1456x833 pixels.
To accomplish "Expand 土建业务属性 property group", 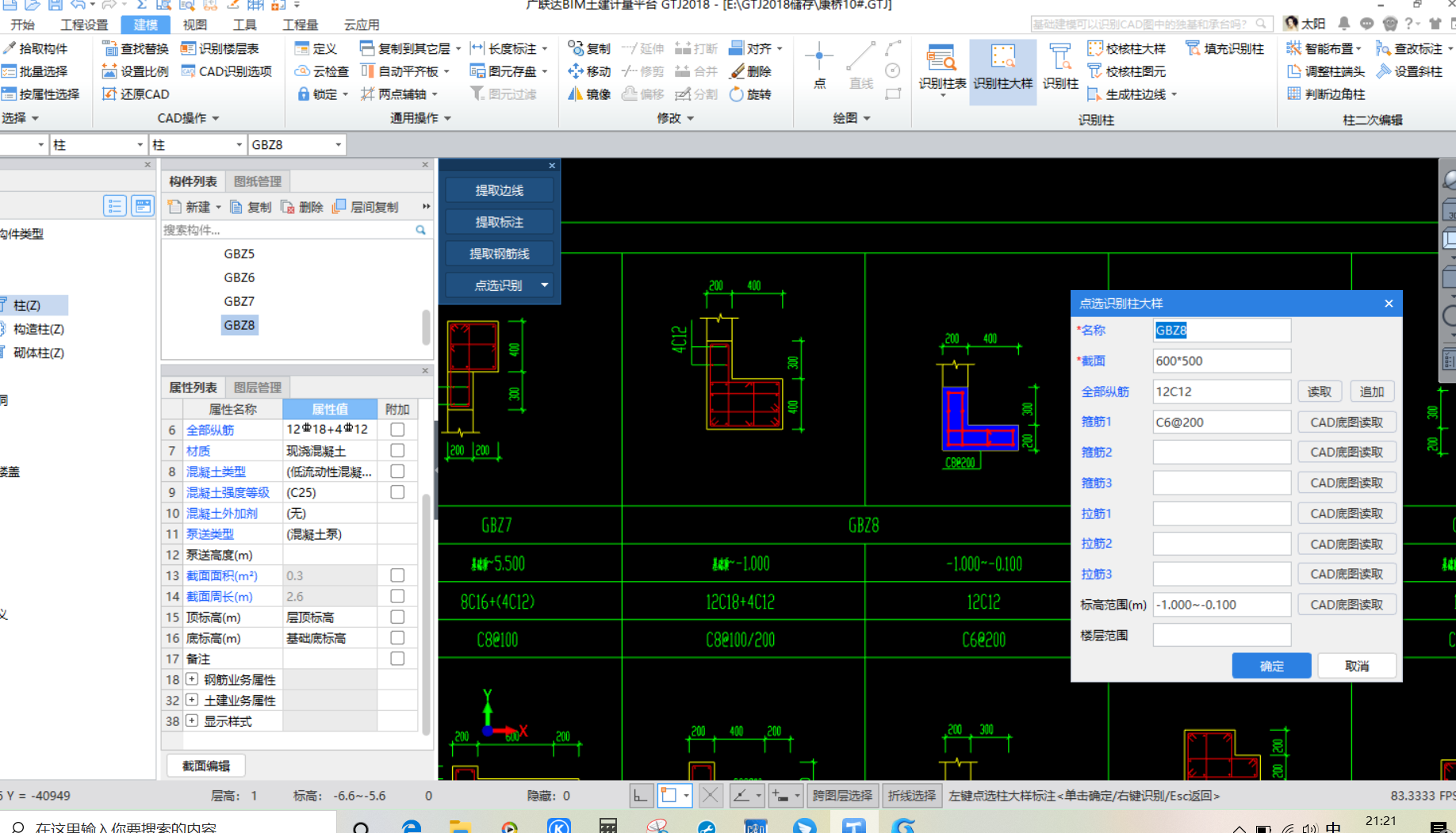I will [192, 700].
